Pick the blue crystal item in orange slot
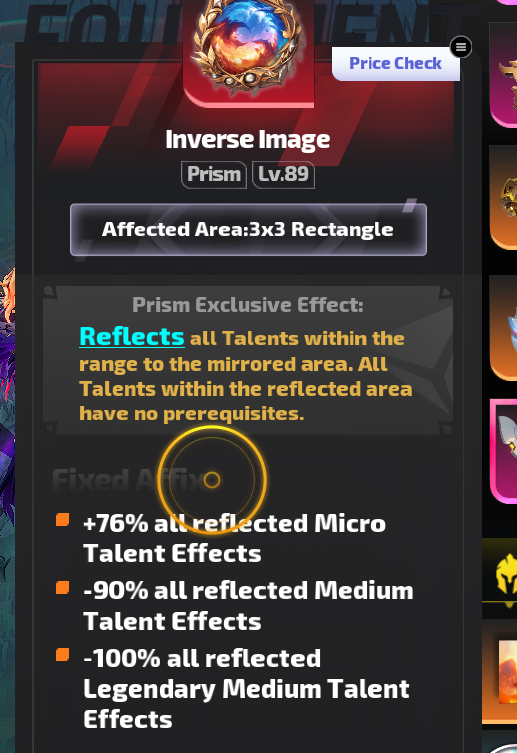517x753 pixels. point(504,327)
